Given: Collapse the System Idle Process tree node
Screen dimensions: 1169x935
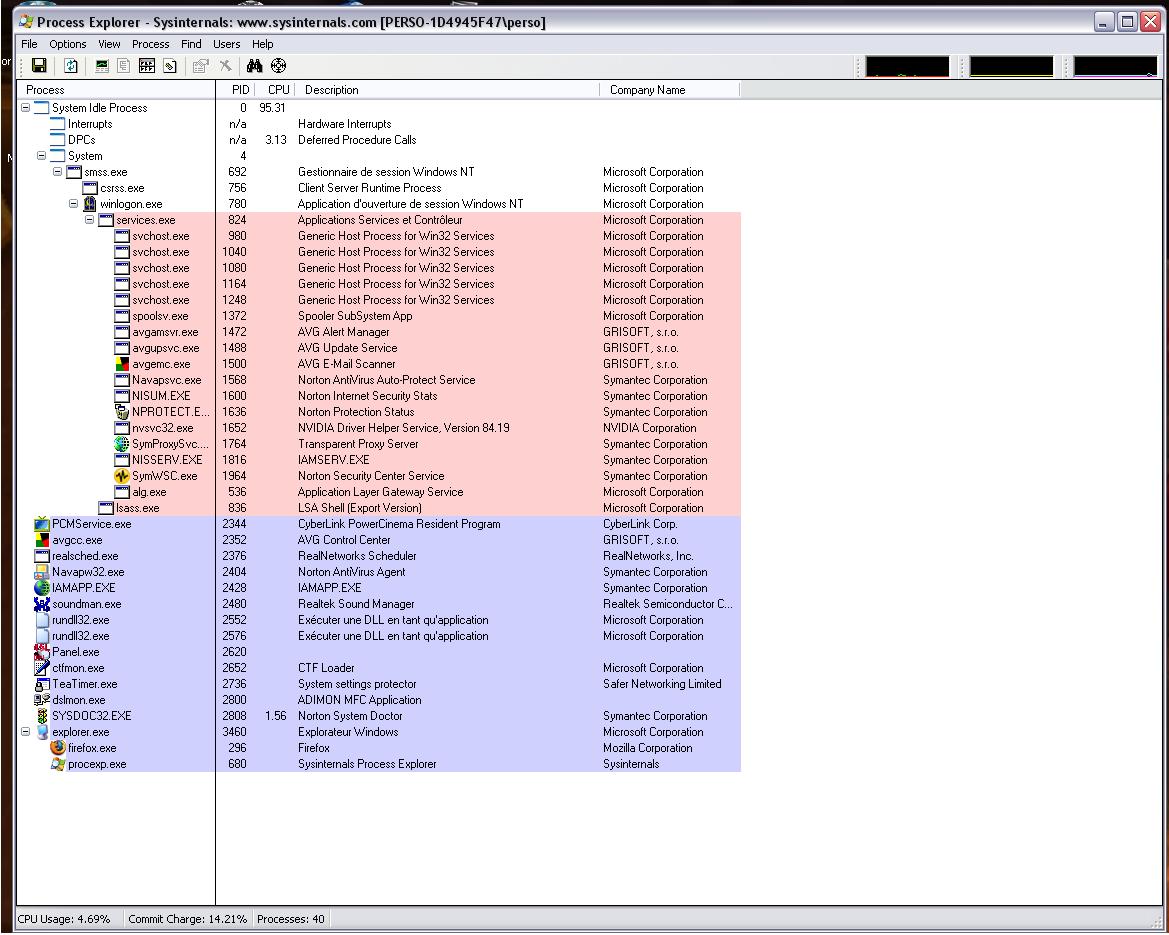Looking at the screenshot, I should click(25, 108).
